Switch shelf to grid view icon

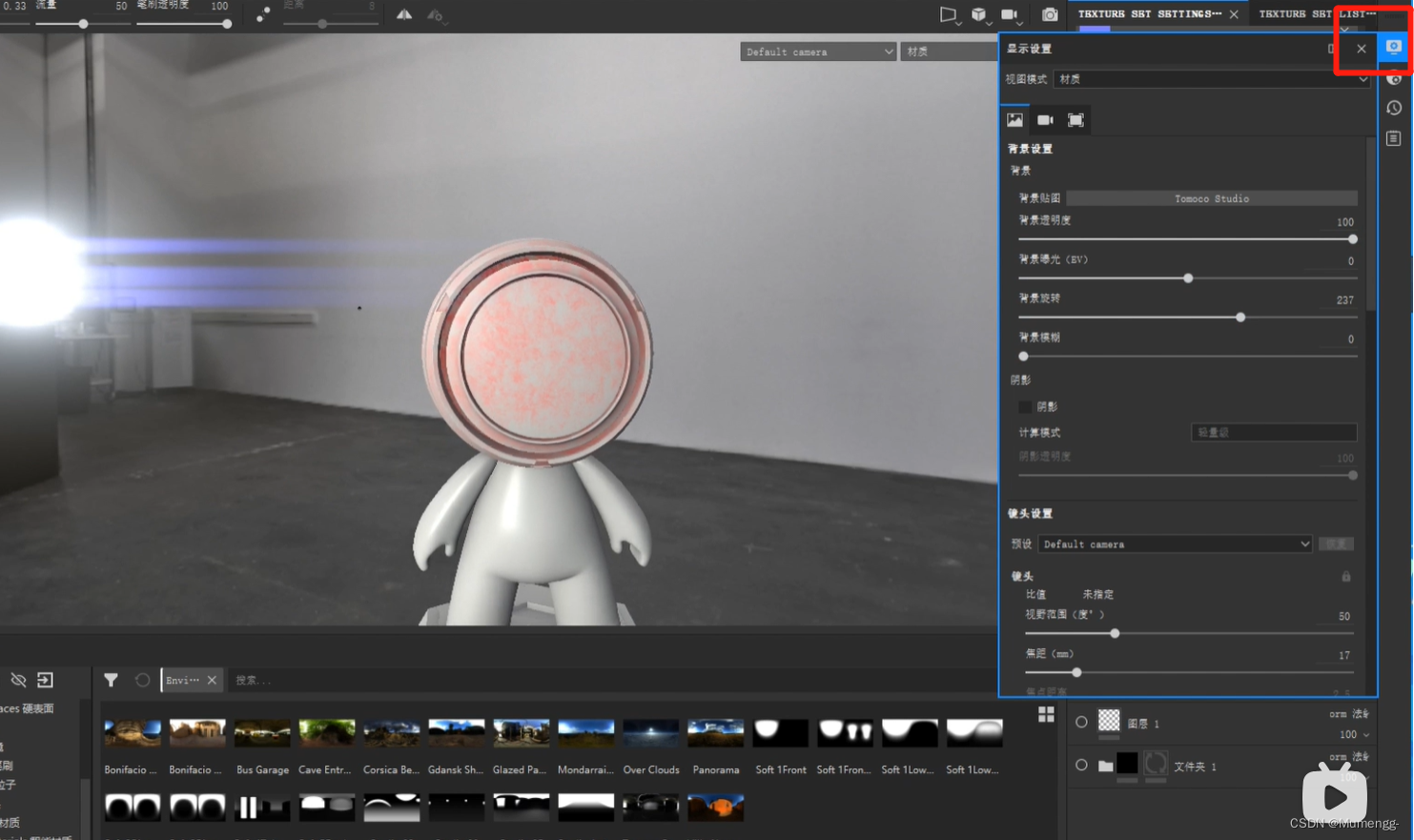[x=1046, y=714]
